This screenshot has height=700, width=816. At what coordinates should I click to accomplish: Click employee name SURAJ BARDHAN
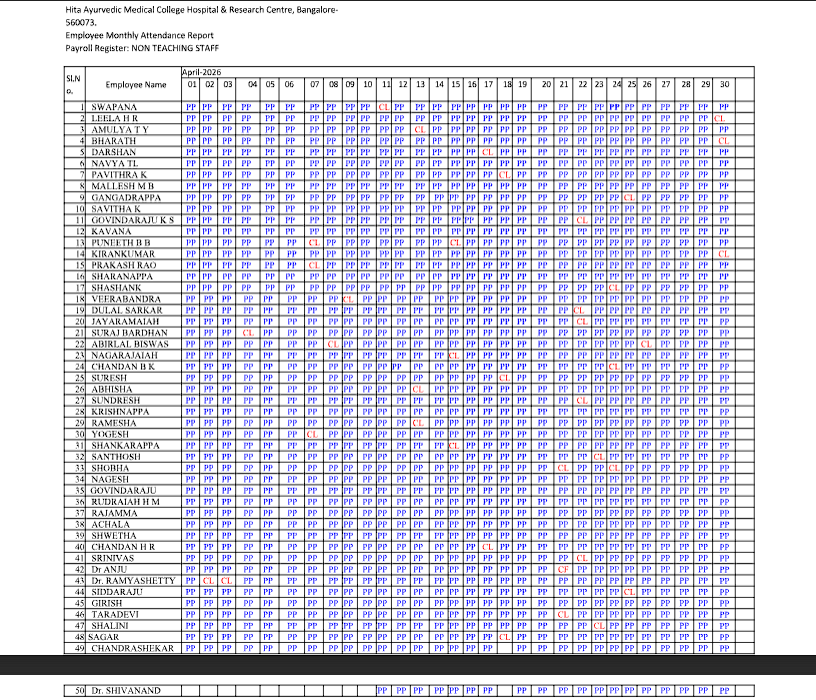[130, 333]
